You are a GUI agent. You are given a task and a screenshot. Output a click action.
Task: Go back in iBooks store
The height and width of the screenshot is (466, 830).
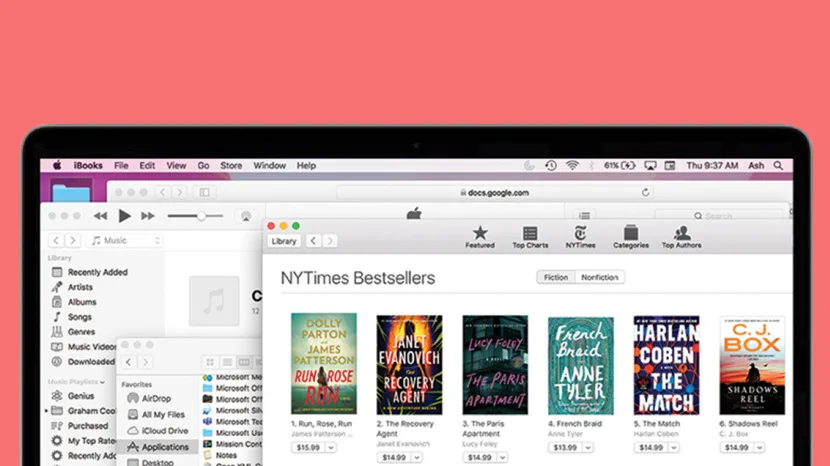313,241
